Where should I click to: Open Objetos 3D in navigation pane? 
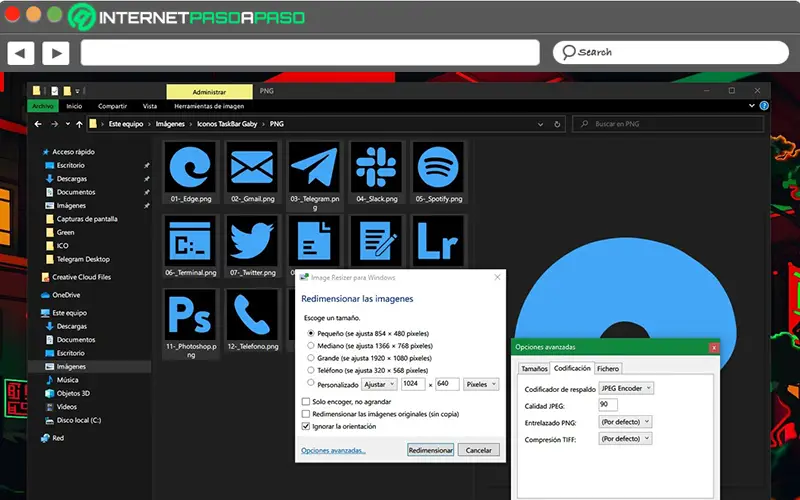point(67,393)
